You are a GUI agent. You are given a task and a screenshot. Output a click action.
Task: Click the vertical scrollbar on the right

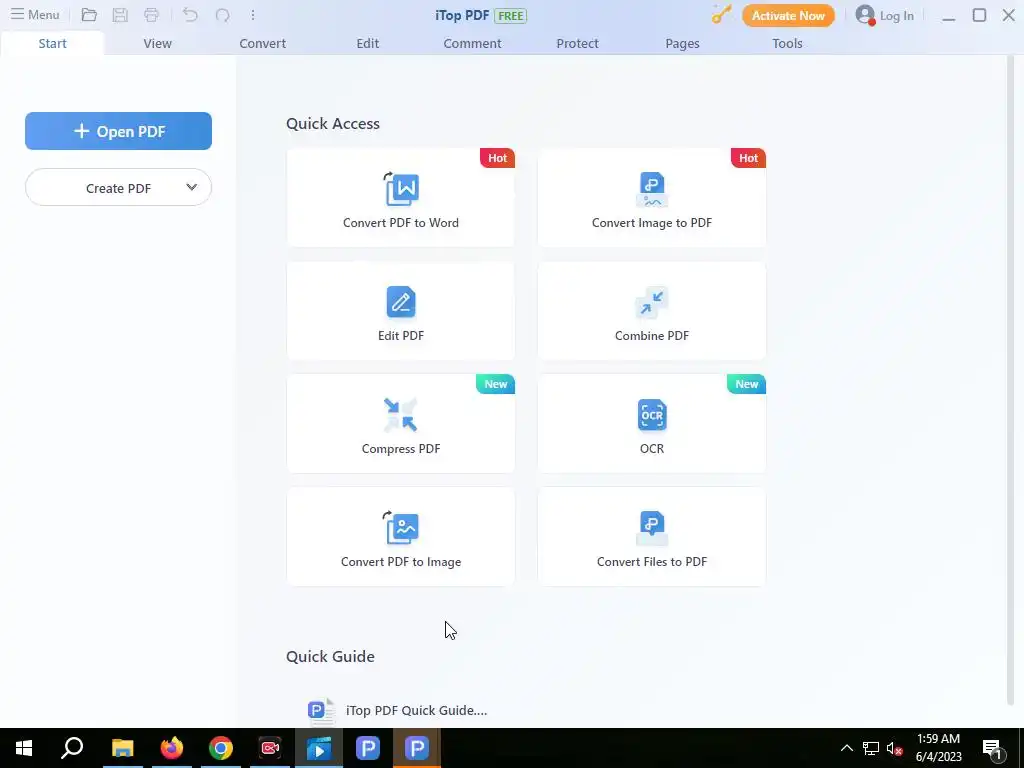tap(1011, 379)
